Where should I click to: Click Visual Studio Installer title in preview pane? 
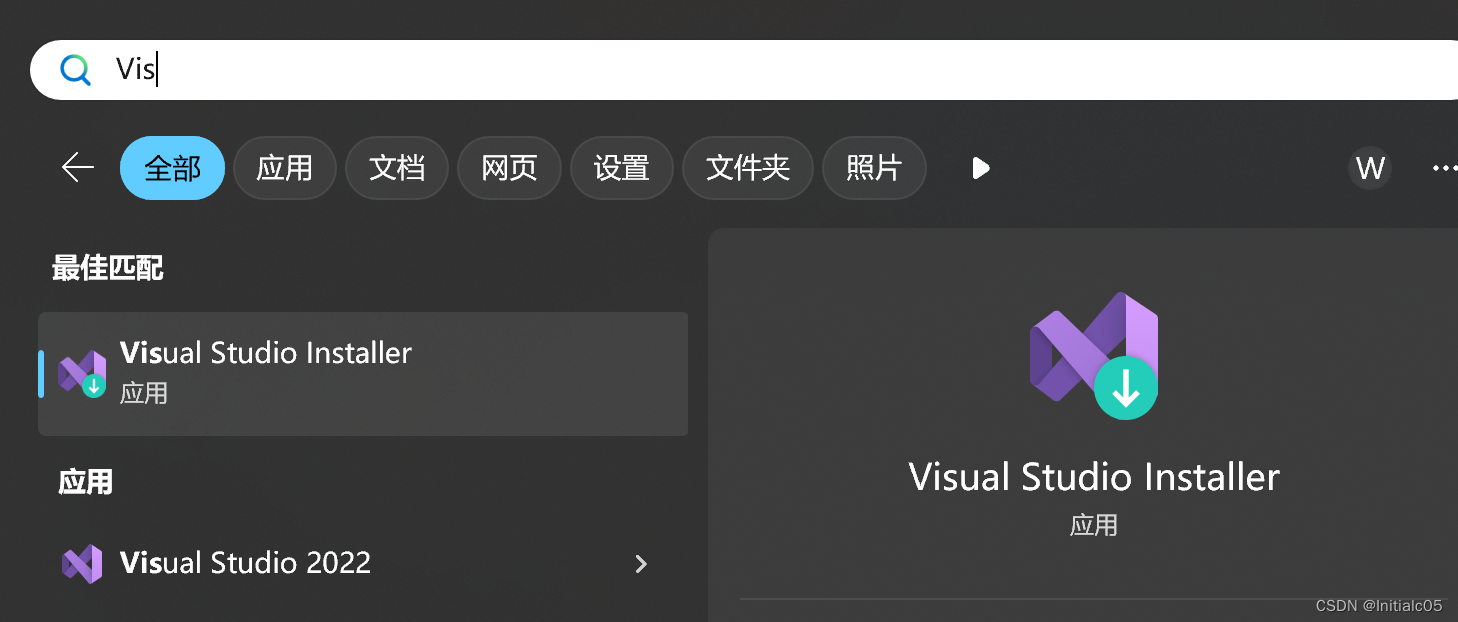[x=1094, y=477]
